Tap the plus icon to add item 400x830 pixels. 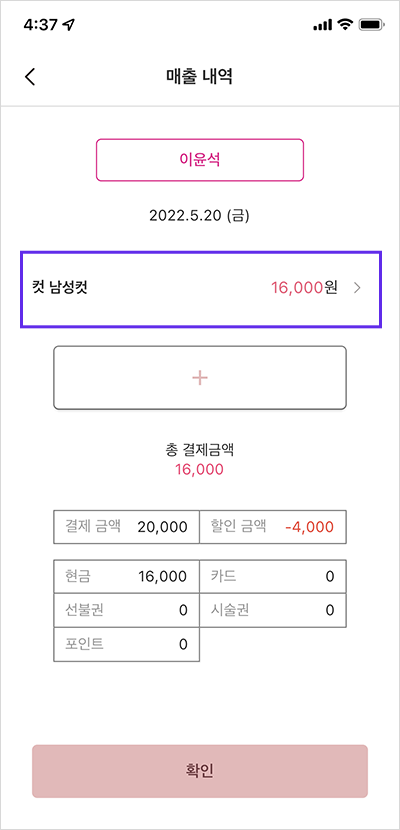(199, 377)
